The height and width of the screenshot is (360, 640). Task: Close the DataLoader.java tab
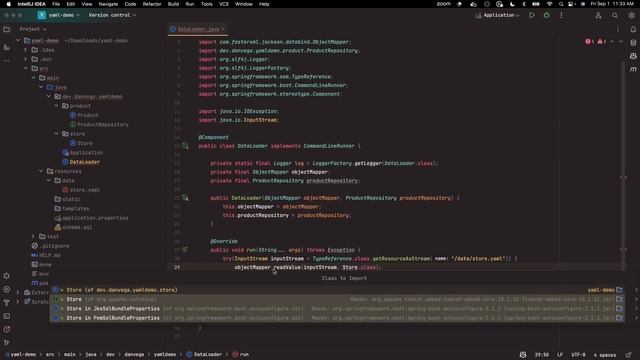coord(223,29)
